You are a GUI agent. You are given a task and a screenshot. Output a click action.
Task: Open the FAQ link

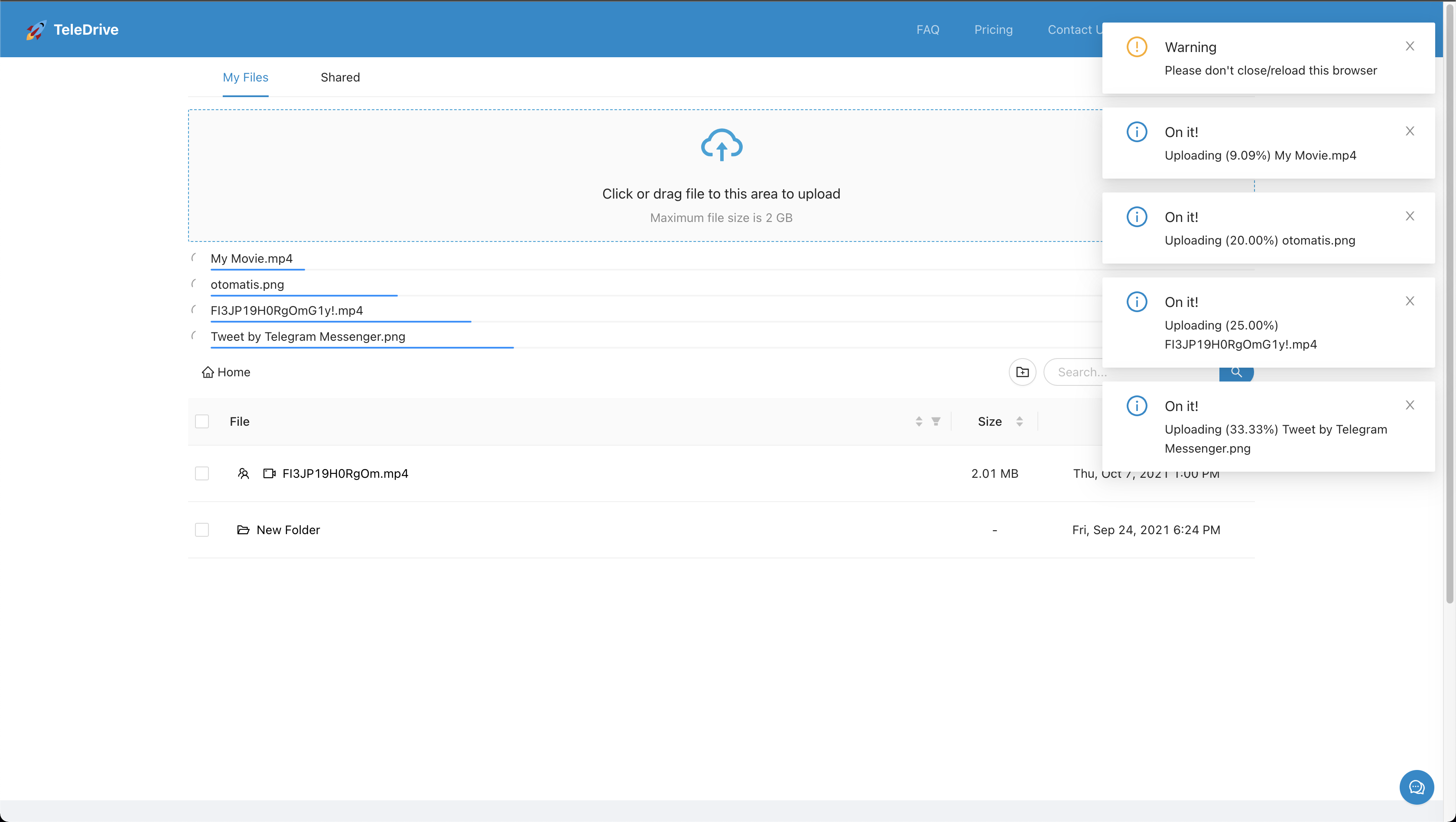coord(927,29)
